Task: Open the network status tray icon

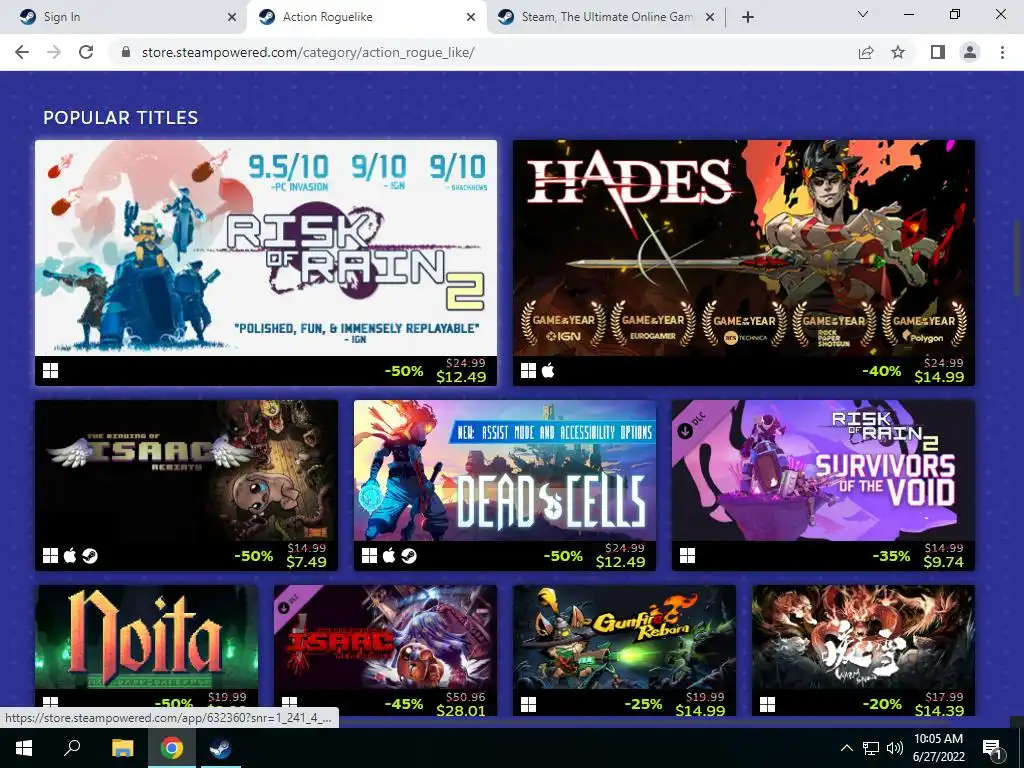Action: pyautogui.click(x=871, y=748)
